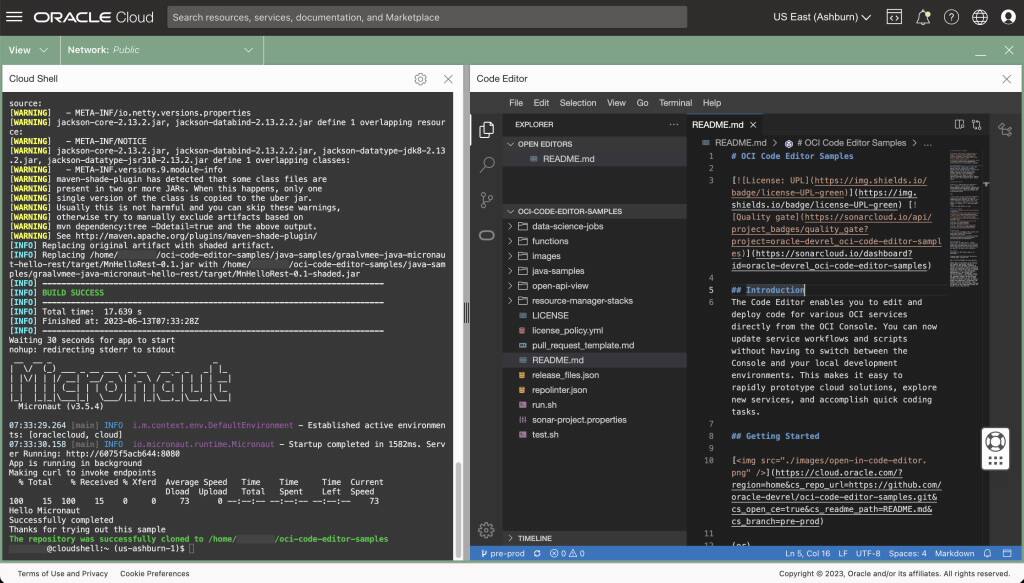Open the user profile avatar icon
The width and height of the screenshot is (1024, 583).
pyautogui.click(x=1008, y=16)
